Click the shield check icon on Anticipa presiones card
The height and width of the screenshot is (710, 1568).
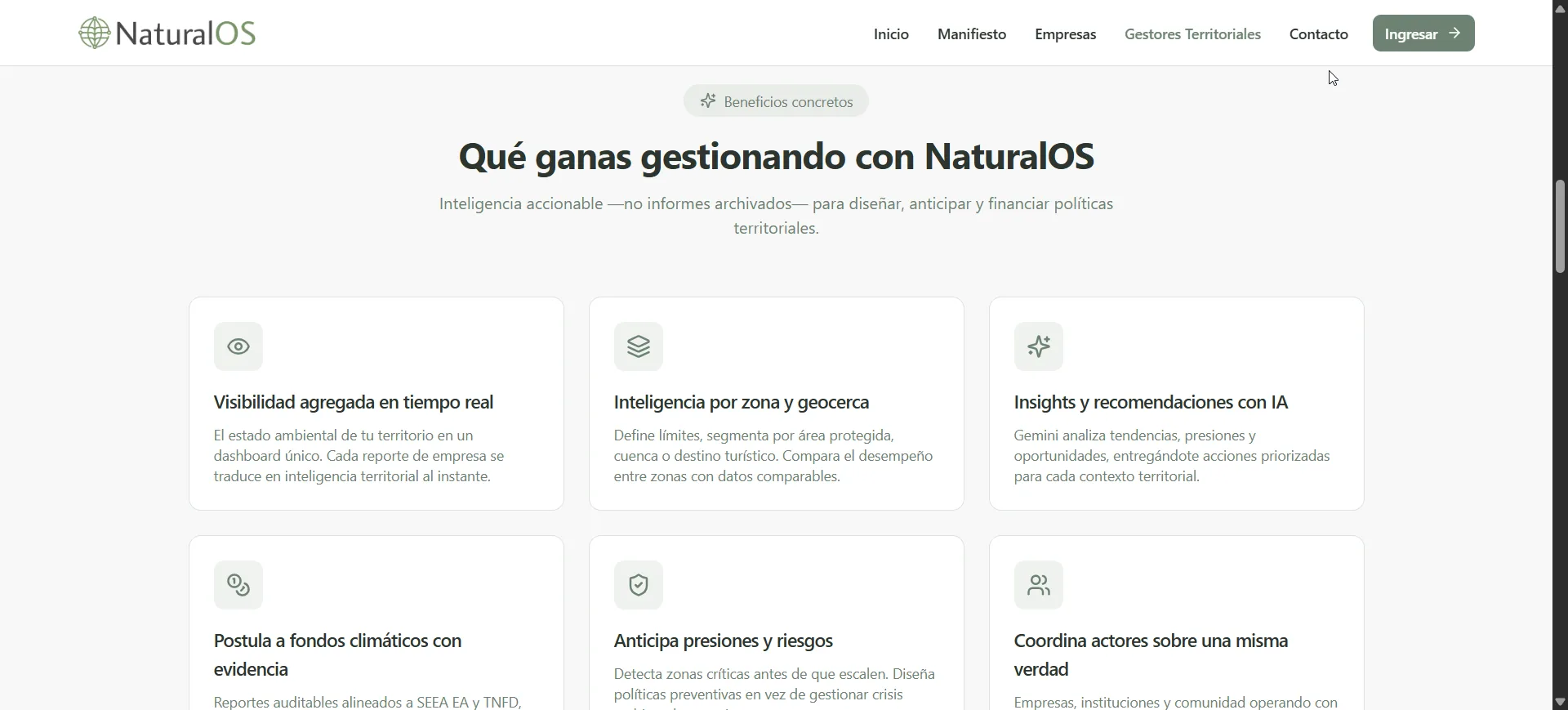coord(639,586)
